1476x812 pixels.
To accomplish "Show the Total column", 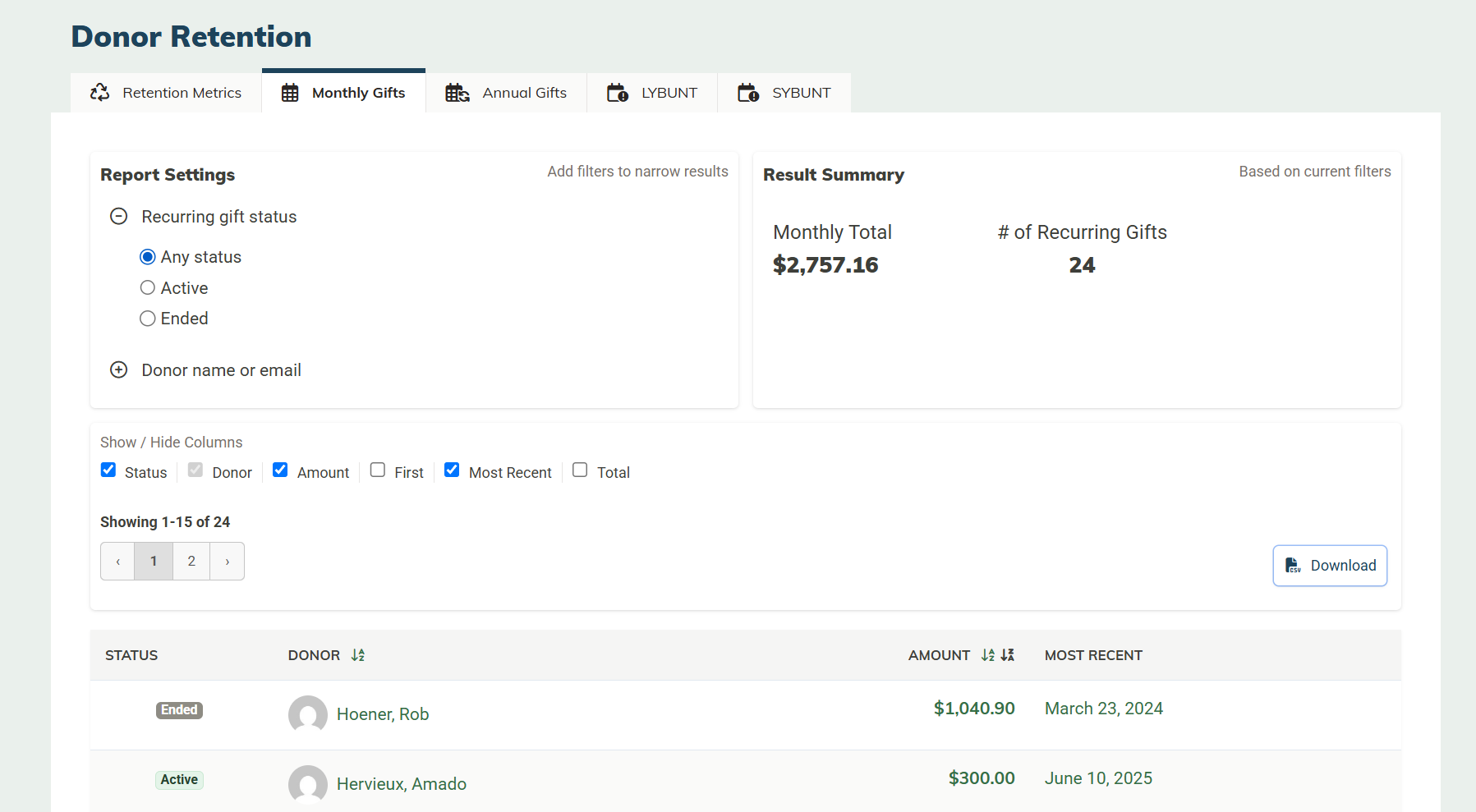I will click(580, 470).
